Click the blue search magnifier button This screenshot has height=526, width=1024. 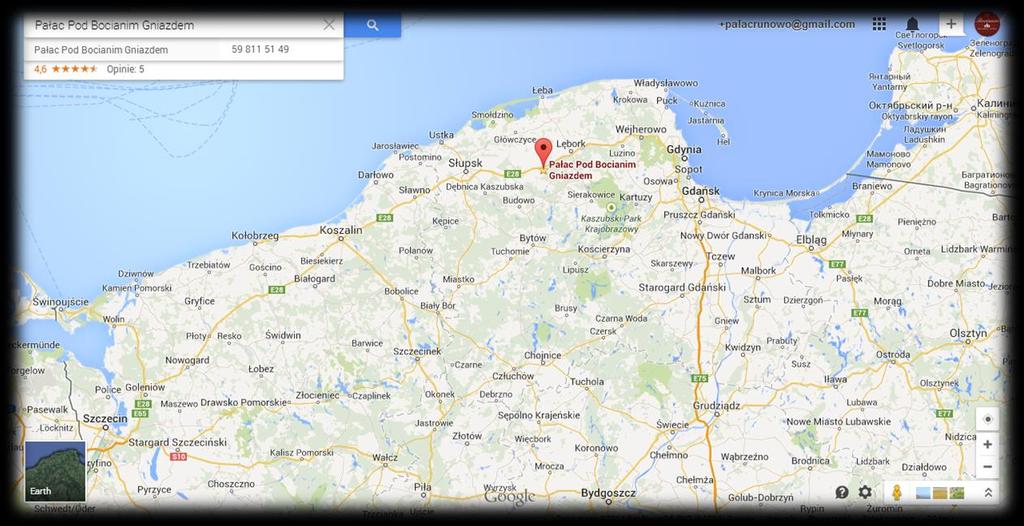point(372,25)
